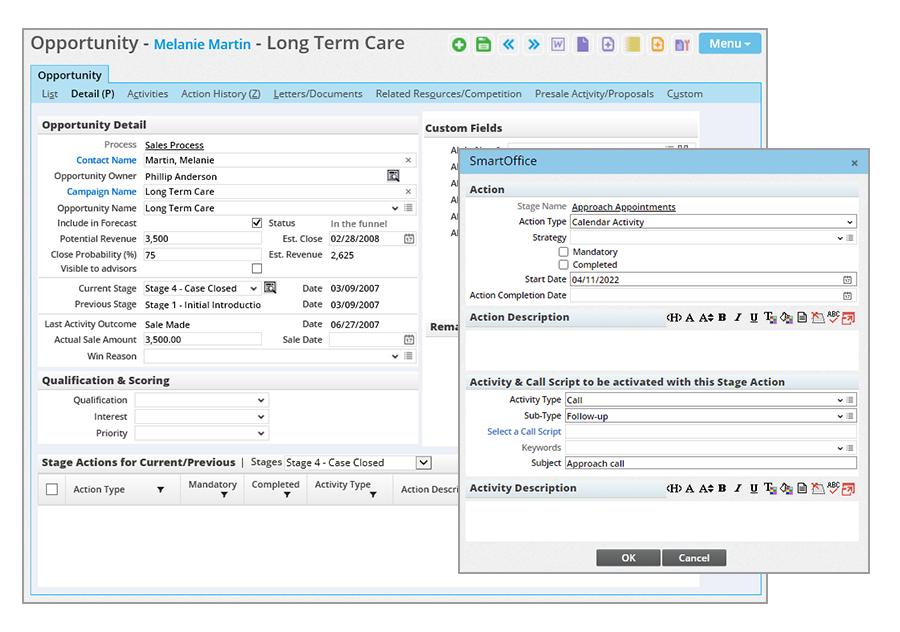Tick the Completed checkbox in dialog
This screenshot has height=632, width=900.
click(x=564, y=265)
